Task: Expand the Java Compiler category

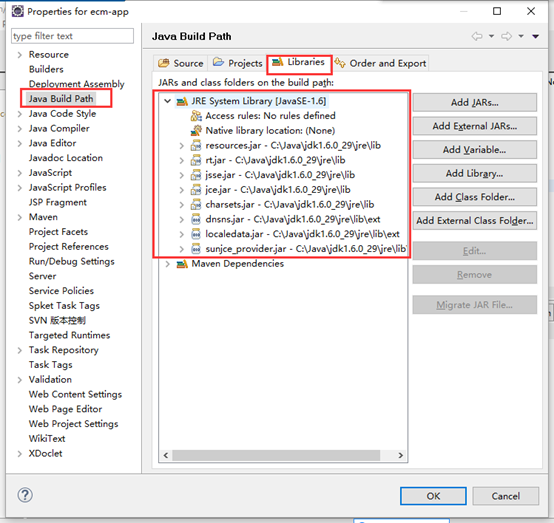Action: (20, 129)
